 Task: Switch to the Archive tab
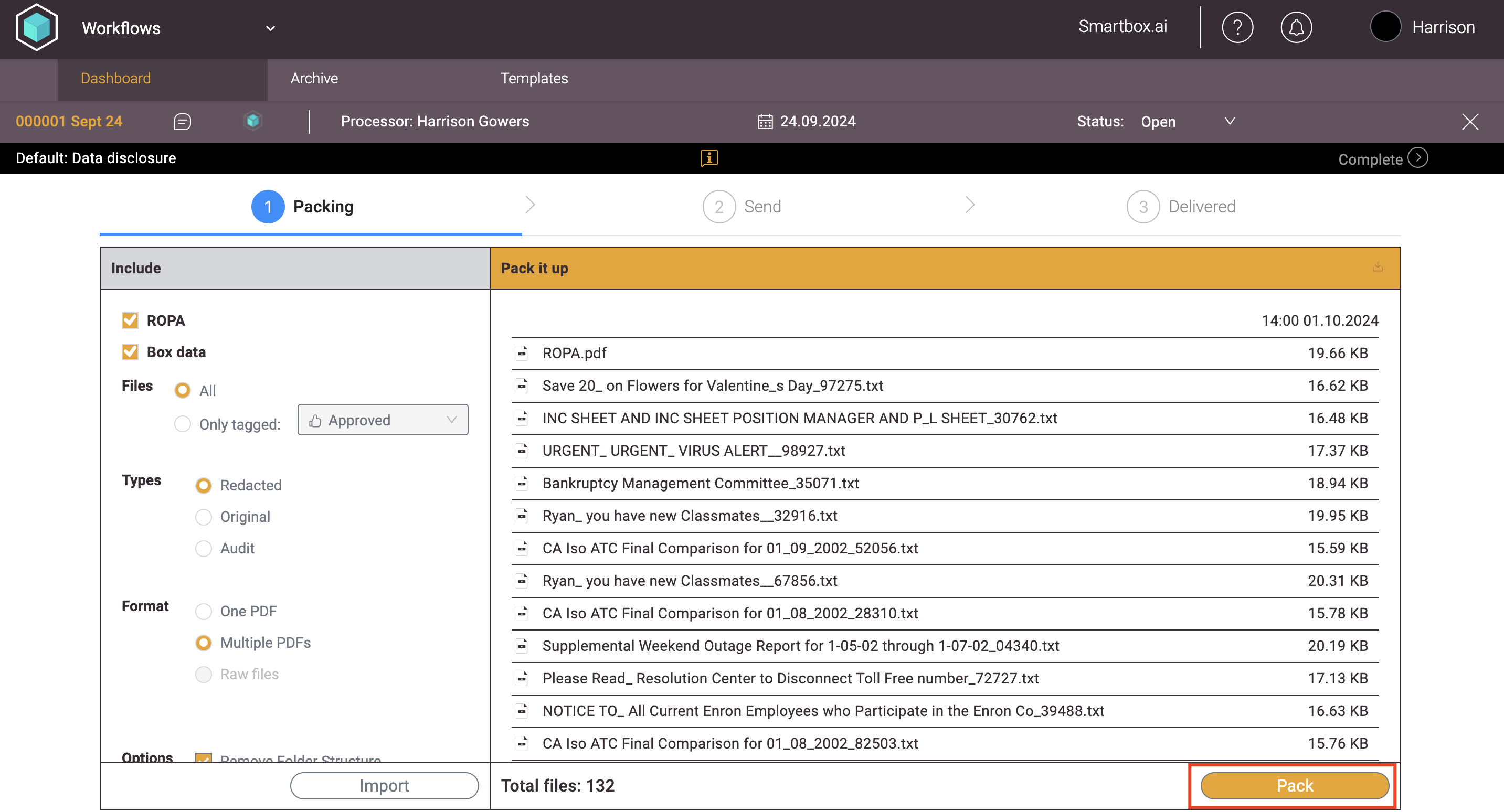coord(314,78)
